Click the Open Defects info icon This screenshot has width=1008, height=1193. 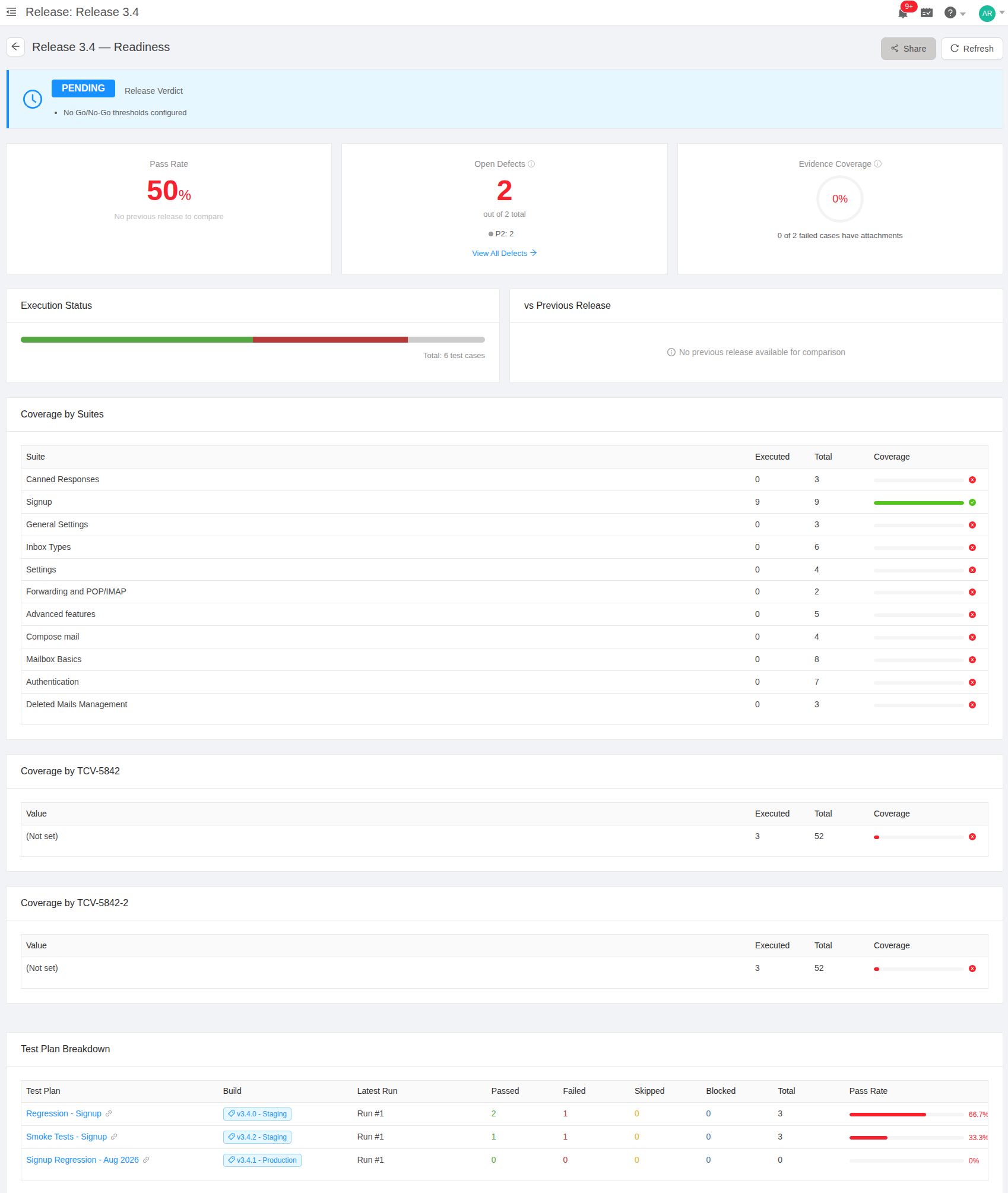pos(531,164)
